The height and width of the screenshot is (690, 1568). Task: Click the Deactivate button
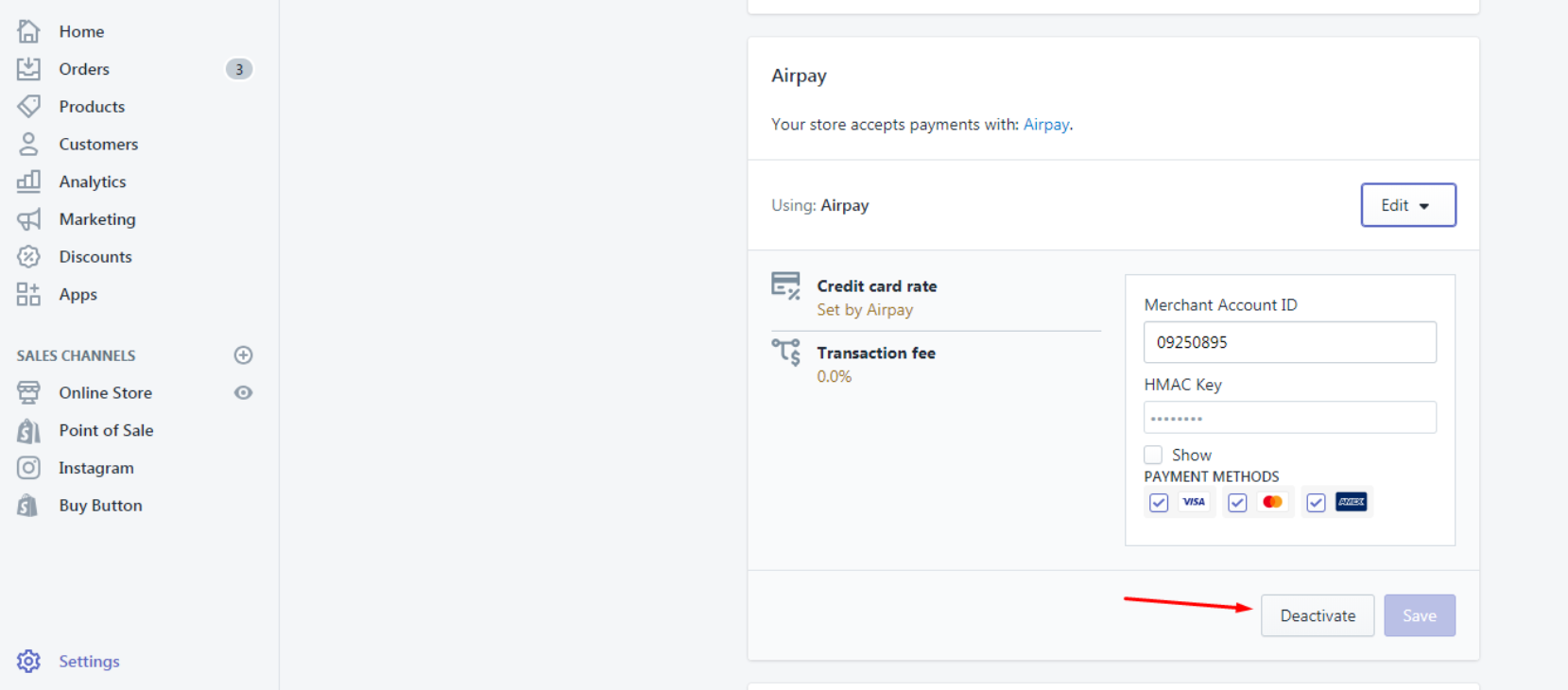click(1318, 615)
